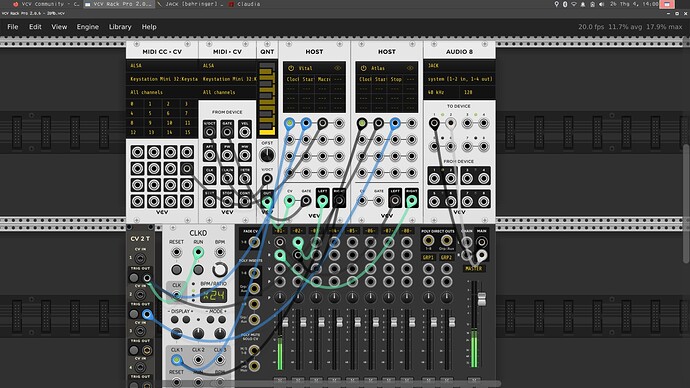Image resolution: width=690 pixels, height=388 pixels.
Task: Move the mixer master fader
Action: [x=482, y=299]
